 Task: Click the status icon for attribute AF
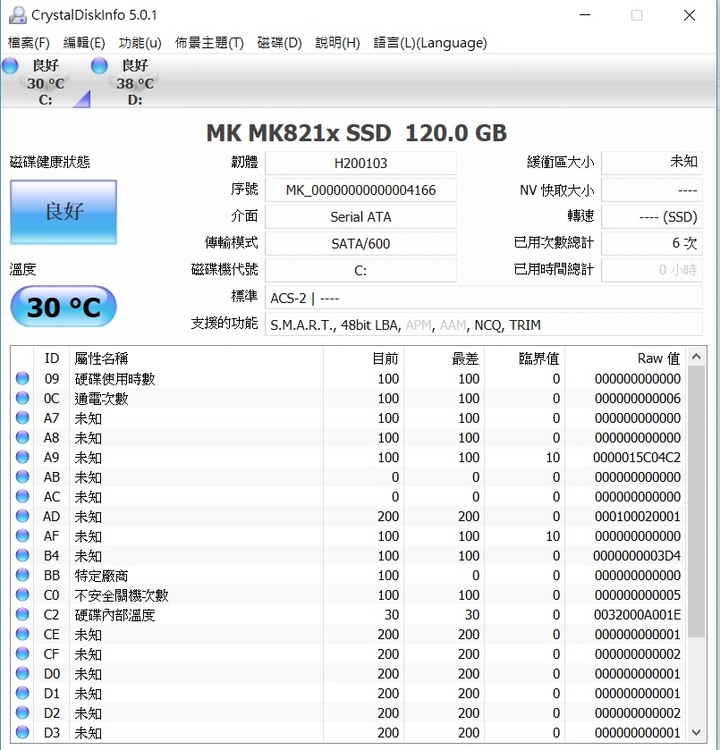(22, 535)
